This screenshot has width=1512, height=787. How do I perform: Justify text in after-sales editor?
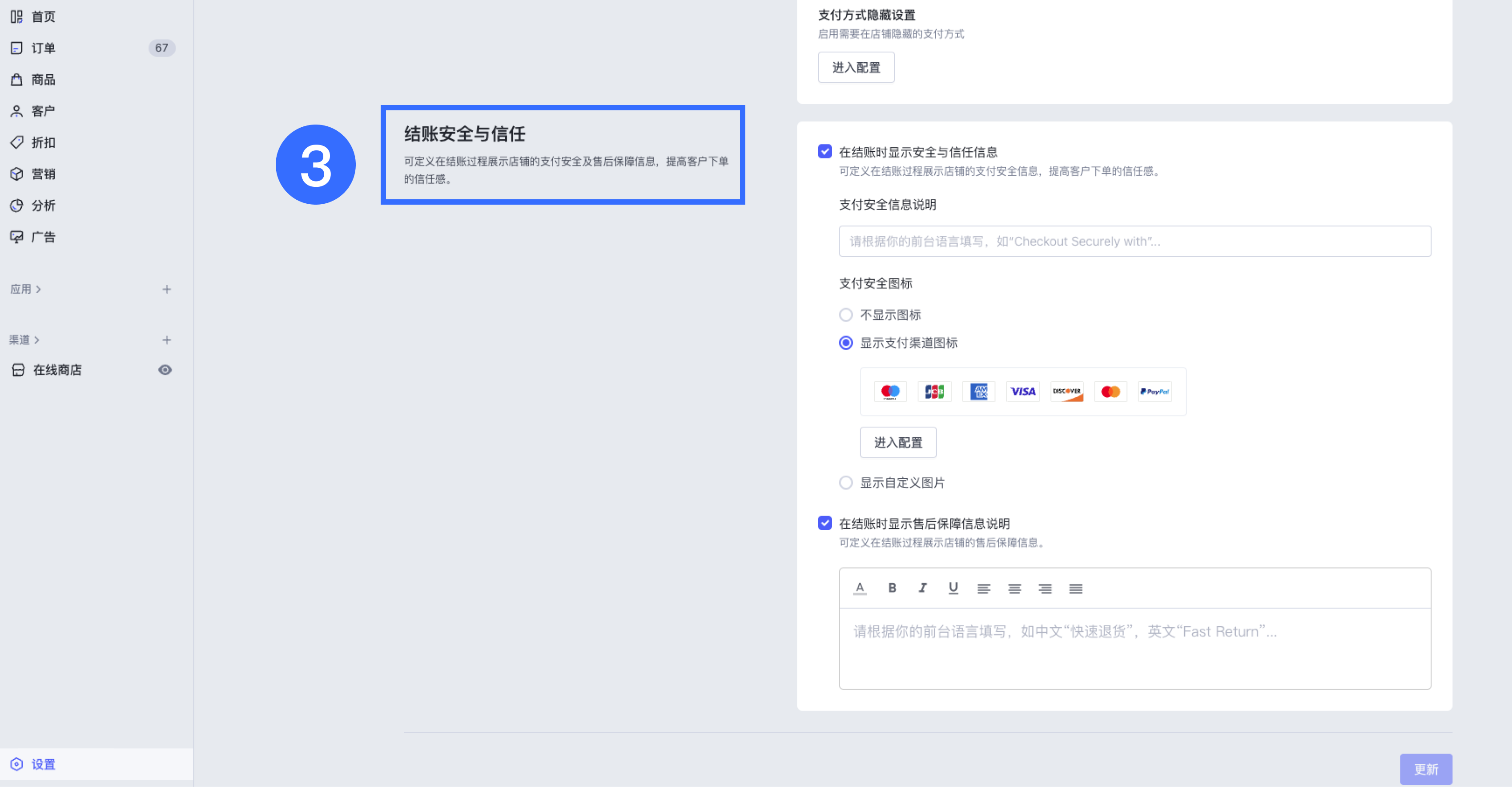(x=1075, y=589)
